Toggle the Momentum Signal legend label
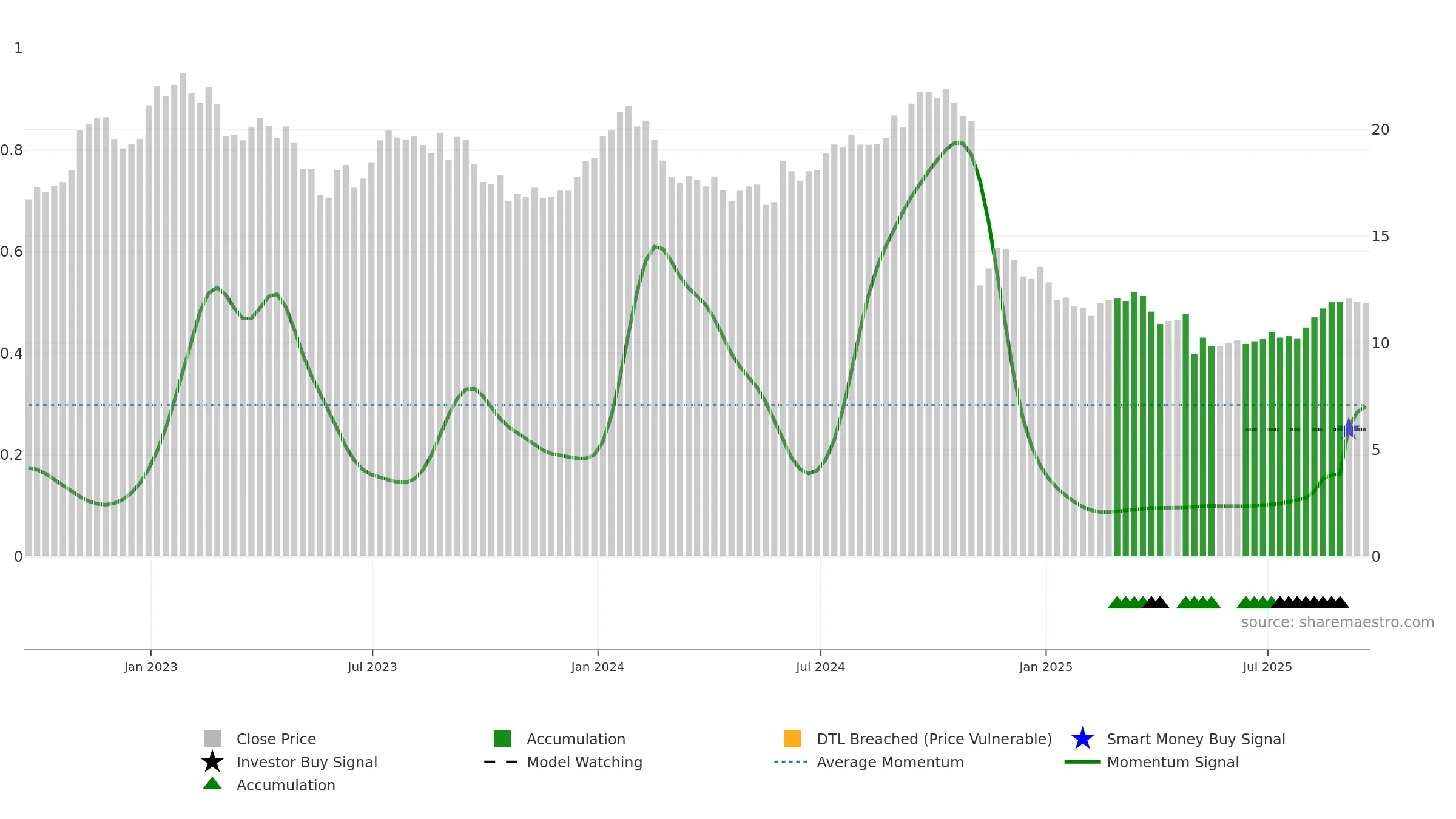Image resolution: width=1456 pixels, height=819 pixels. [1173, 762]
